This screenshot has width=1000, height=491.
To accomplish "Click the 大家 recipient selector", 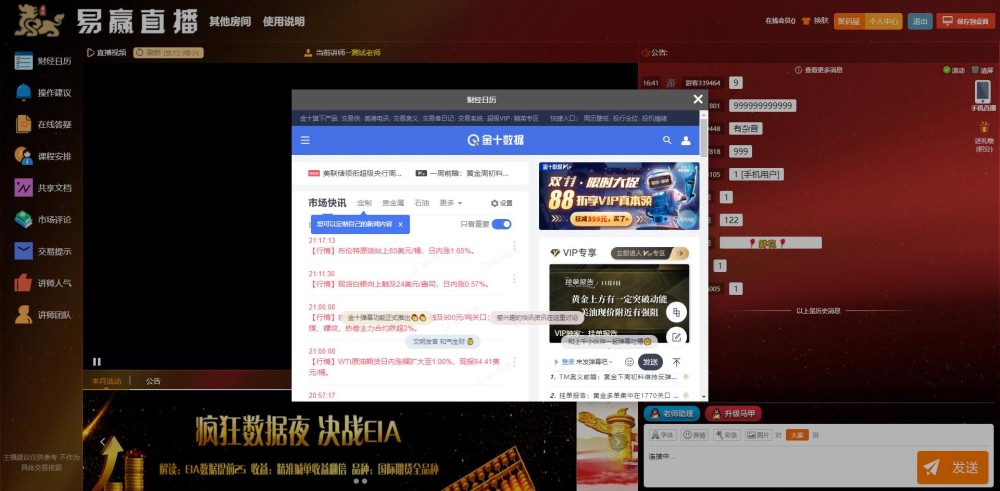I will pyautogui.click(x=797, y=435).
